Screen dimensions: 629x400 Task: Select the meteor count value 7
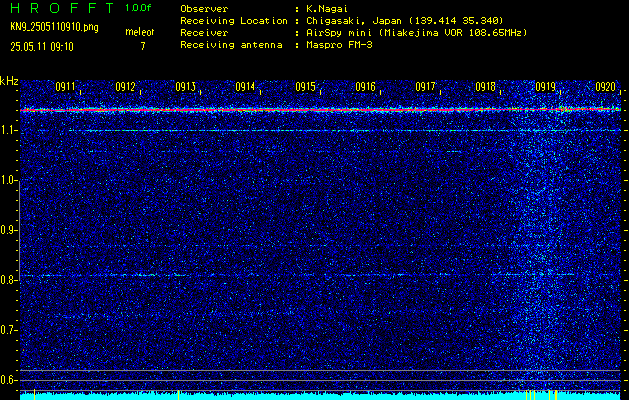click(143, 46)
